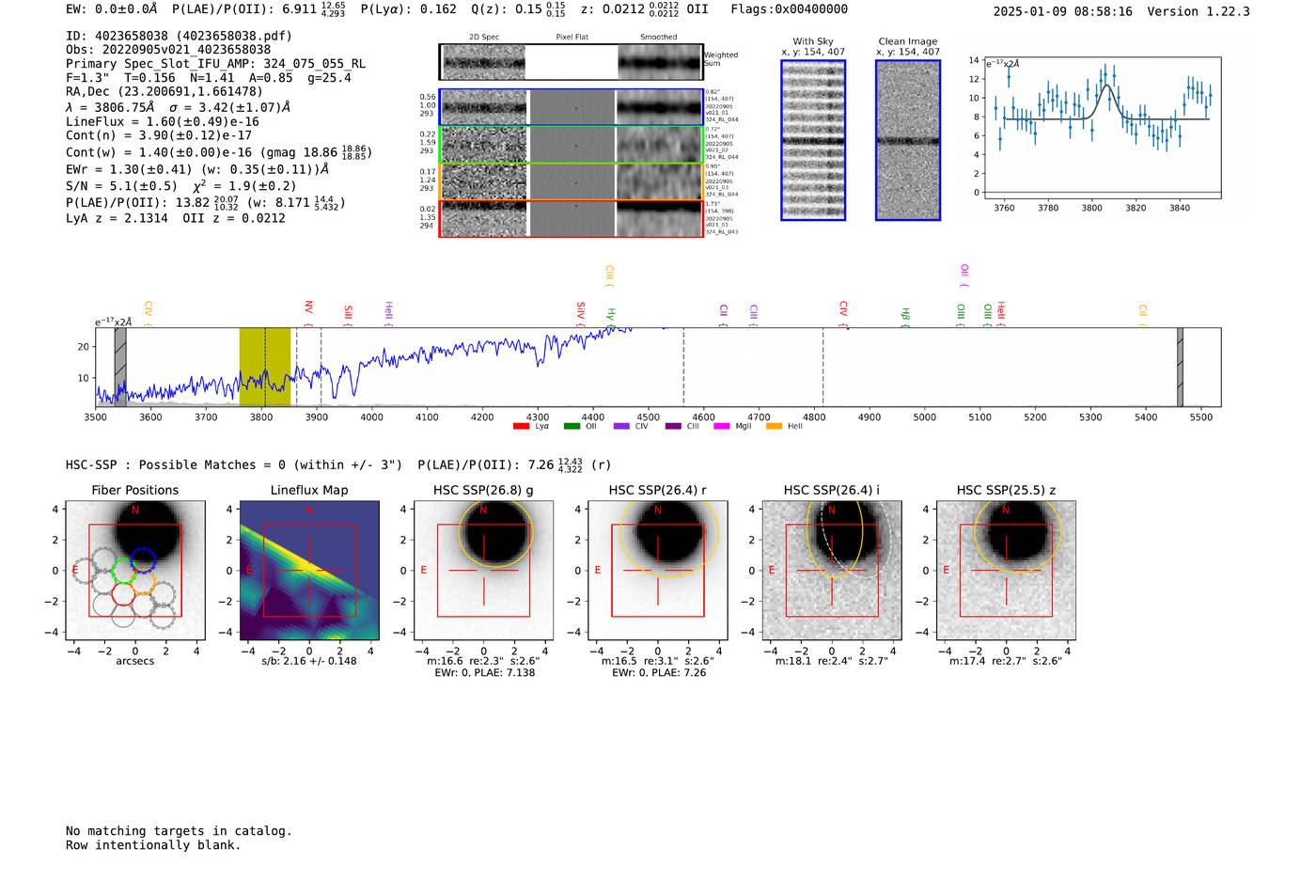Click 'No matching targets in catalog.' text
1316x896 pixels.
click(179, 831)
